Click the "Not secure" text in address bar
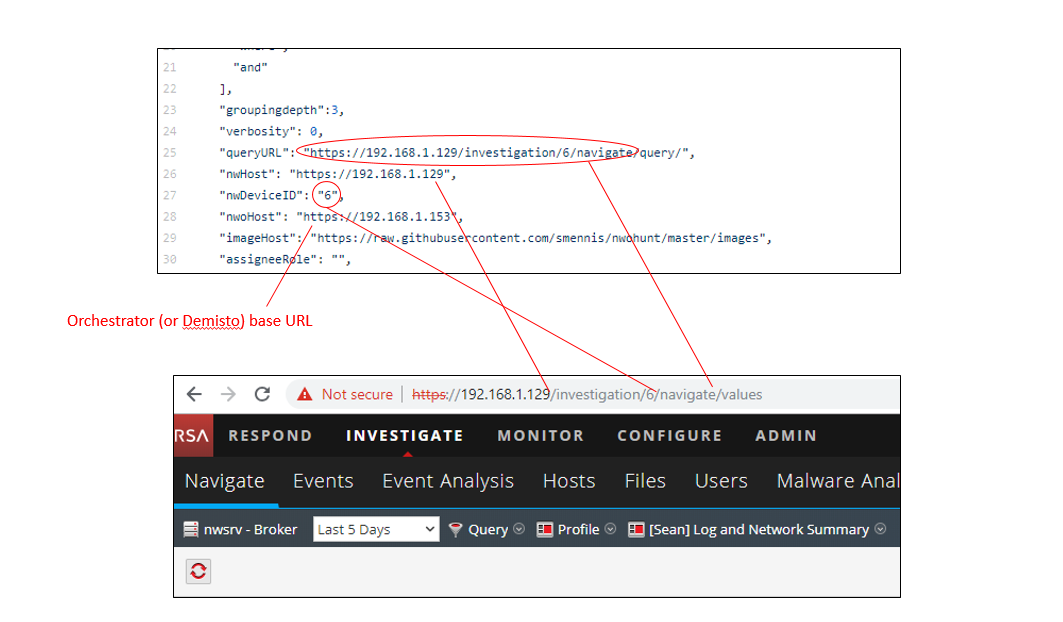Screen dimensions: 1063x622 click(x=357, y=394)
